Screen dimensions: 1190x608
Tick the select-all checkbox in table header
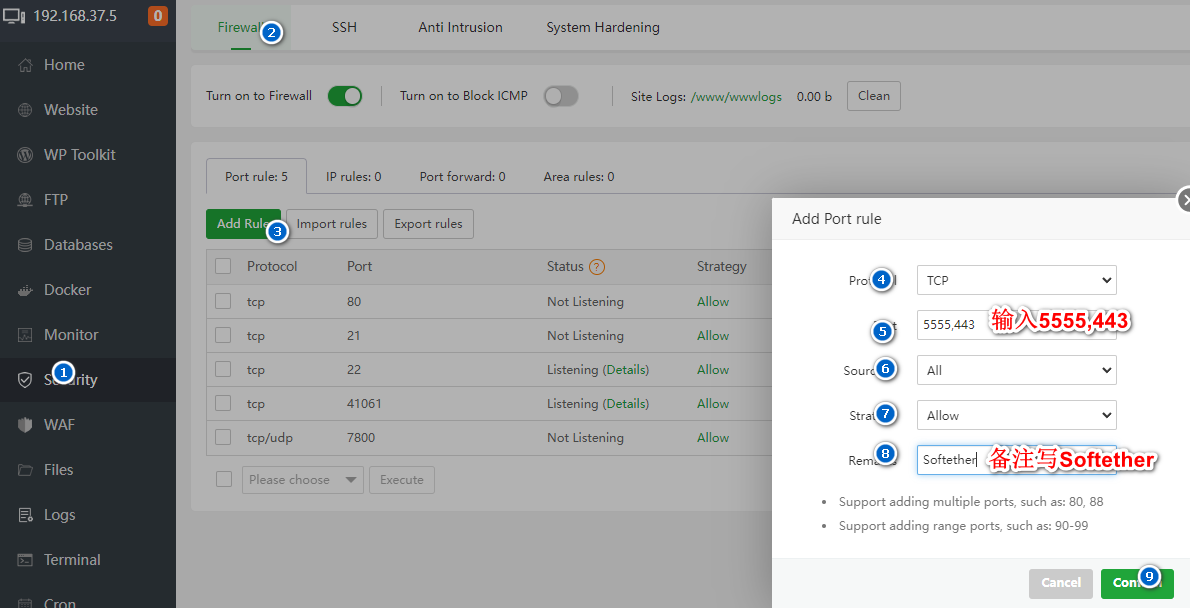[223, 267]
